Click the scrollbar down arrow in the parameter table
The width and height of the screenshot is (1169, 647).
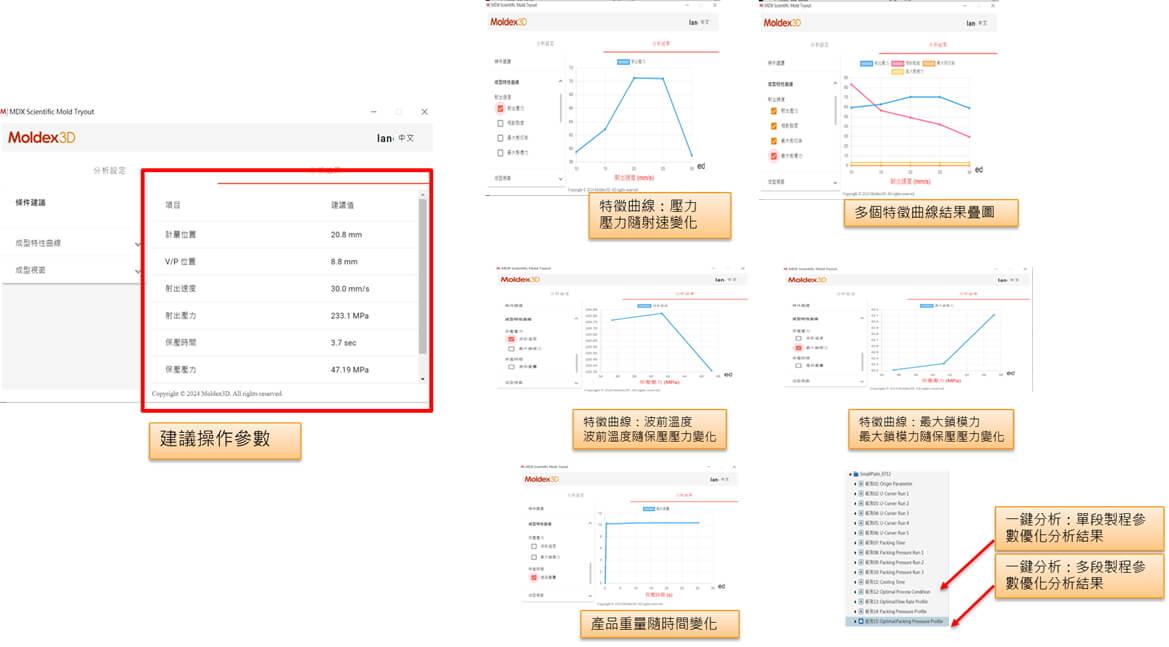423,379
